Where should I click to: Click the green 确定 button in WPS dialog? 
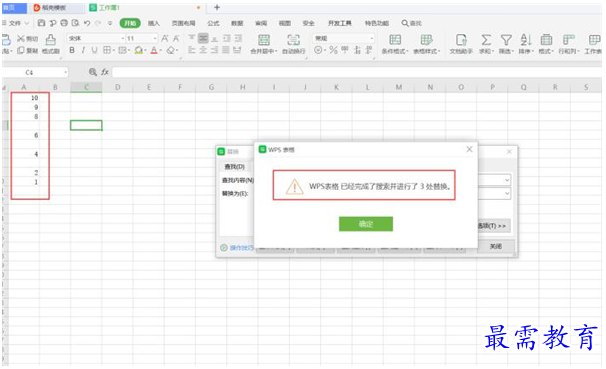pyautogui.click(x=366, y=224)
